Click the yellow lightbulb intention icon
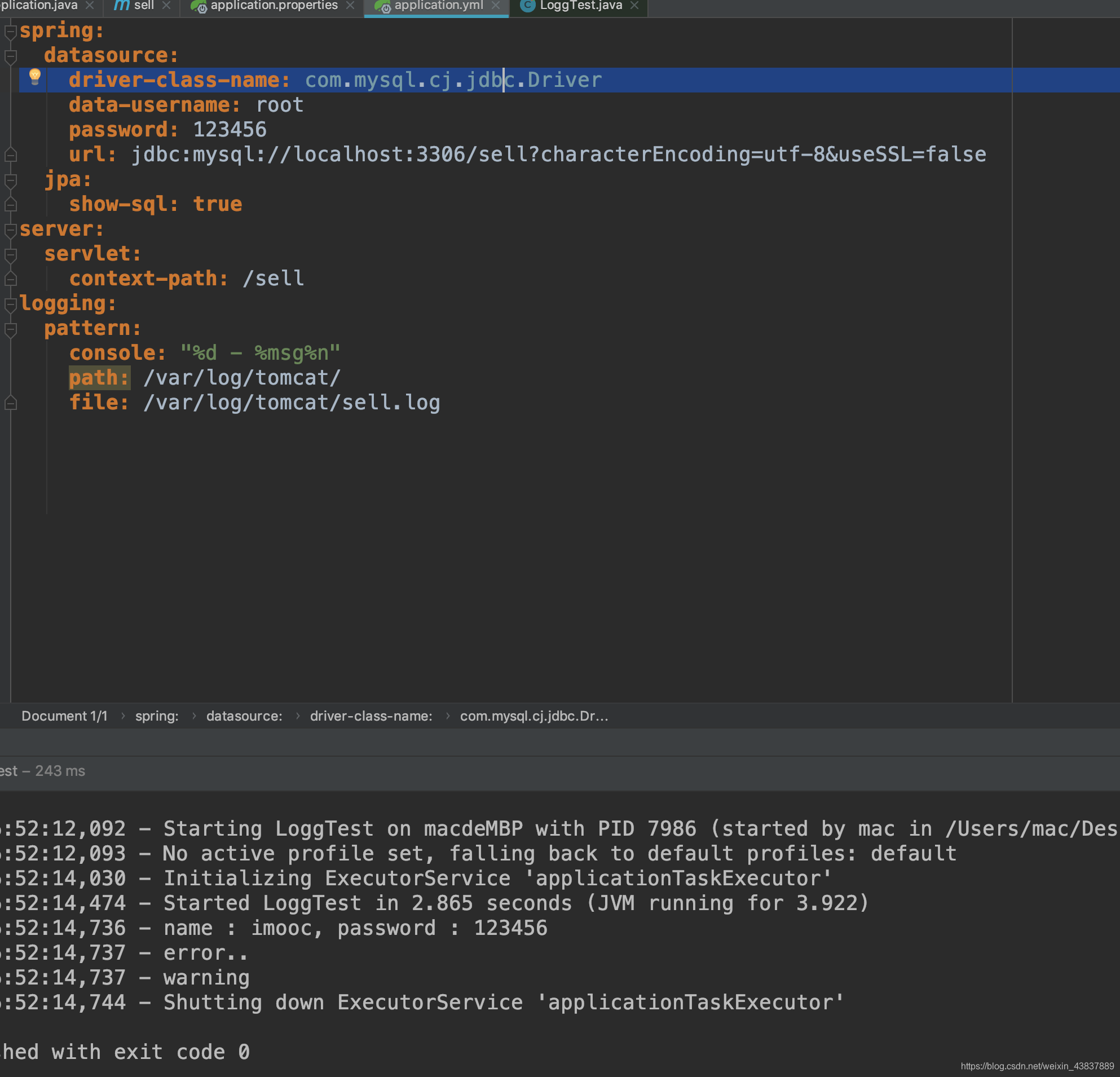1120x1077 pixels. (35, 77)
